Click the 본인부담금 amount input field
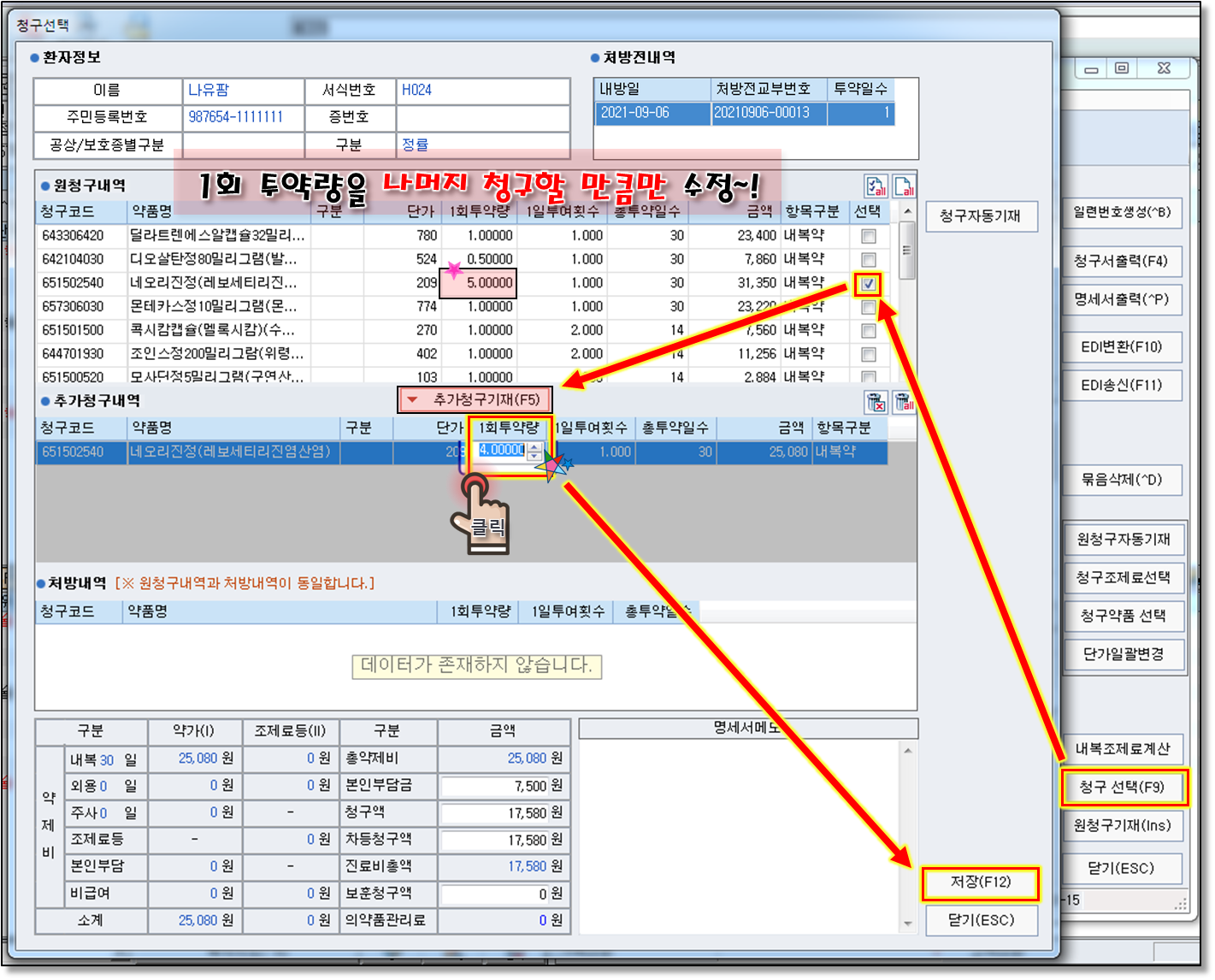 503,786
